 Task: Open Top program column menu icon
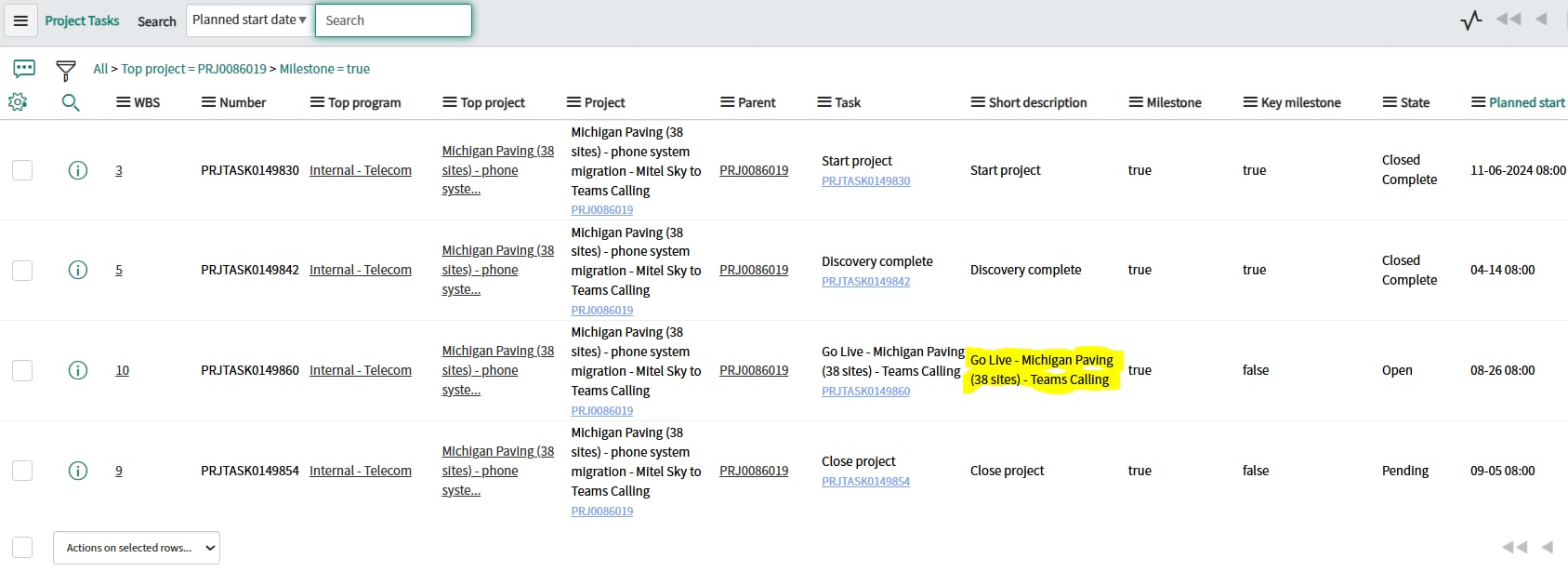[x=317, y=102]
